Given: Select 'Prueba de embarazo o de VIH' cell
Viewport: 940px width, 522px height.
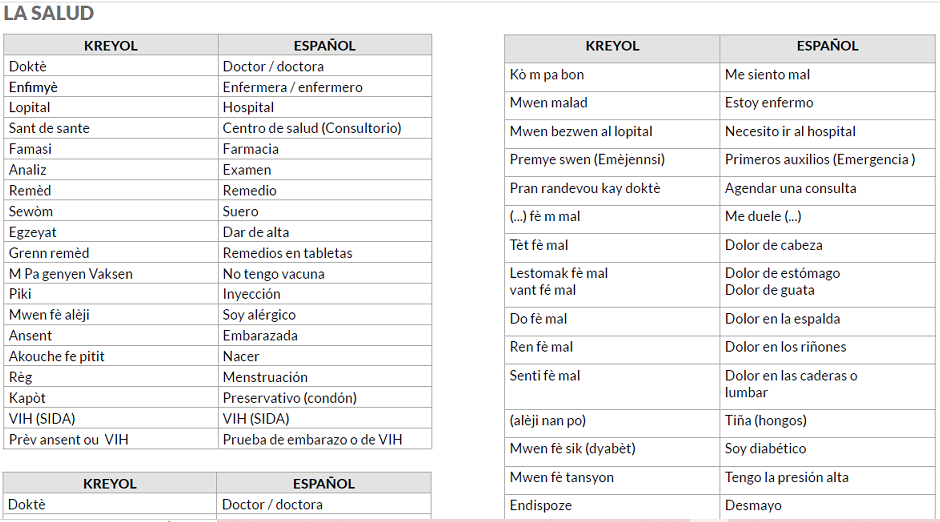Looking at the screenshot, I should pyautogui.click(x=325, y=439).
